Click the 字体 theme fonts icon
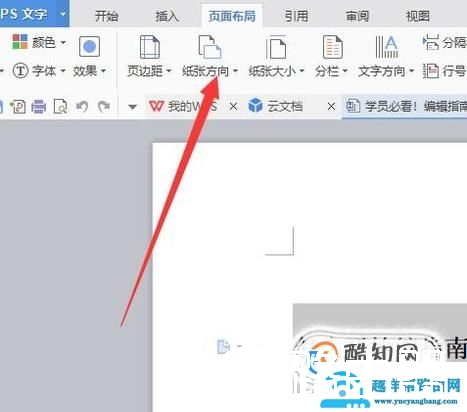This screenshot has height=412, width=467. pos(20,71)
